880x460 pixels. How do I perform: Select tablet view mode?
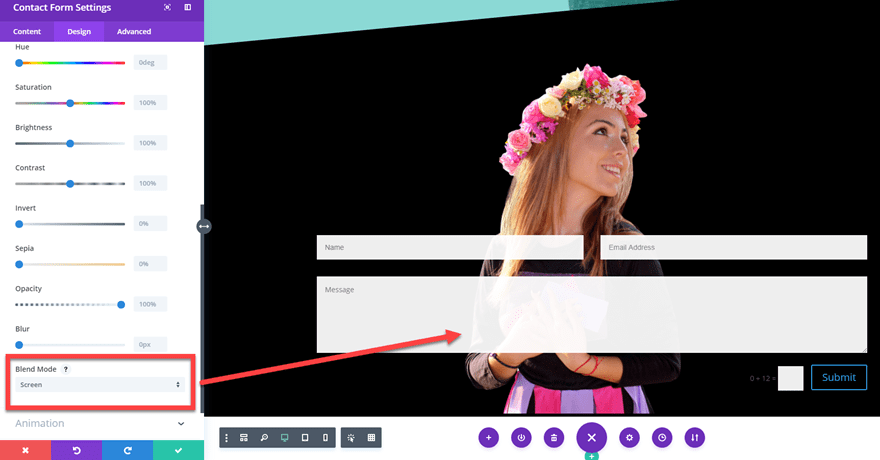(x=305, y=438)
